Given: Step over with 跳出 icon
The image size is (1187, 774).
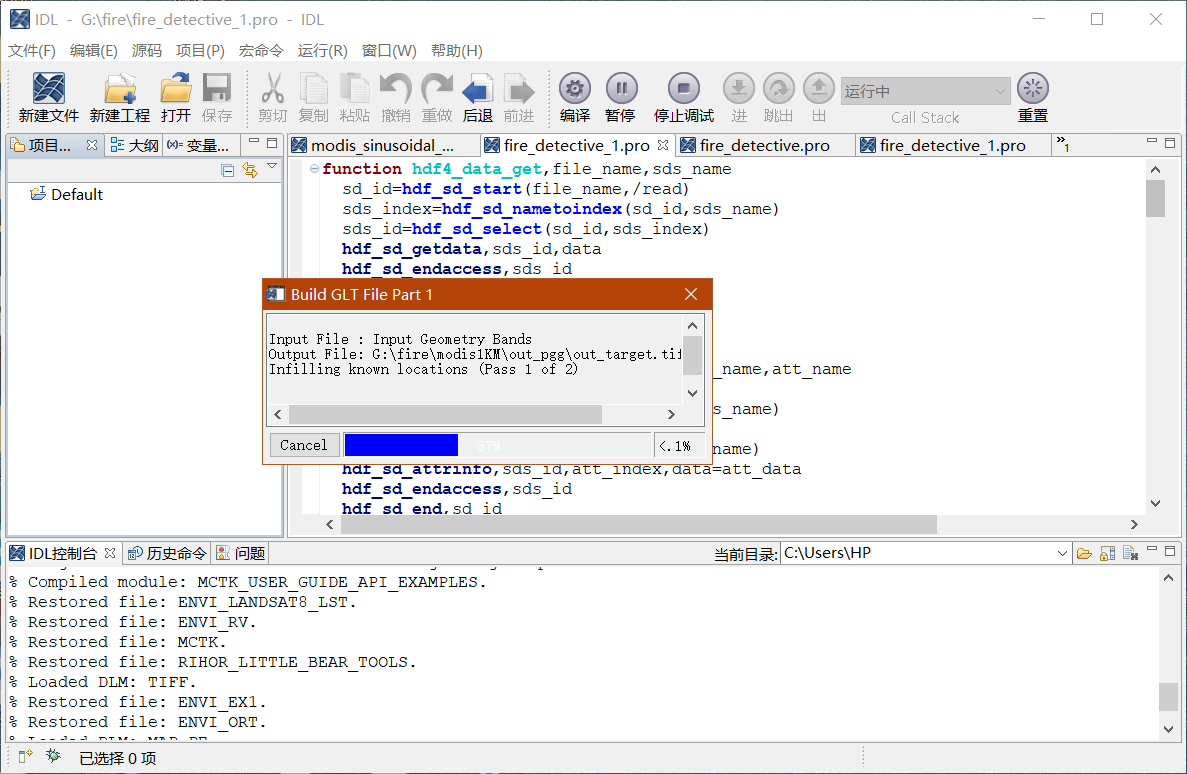Looking at the screenshot, I should pyautogui.click(x=778, y=98).
